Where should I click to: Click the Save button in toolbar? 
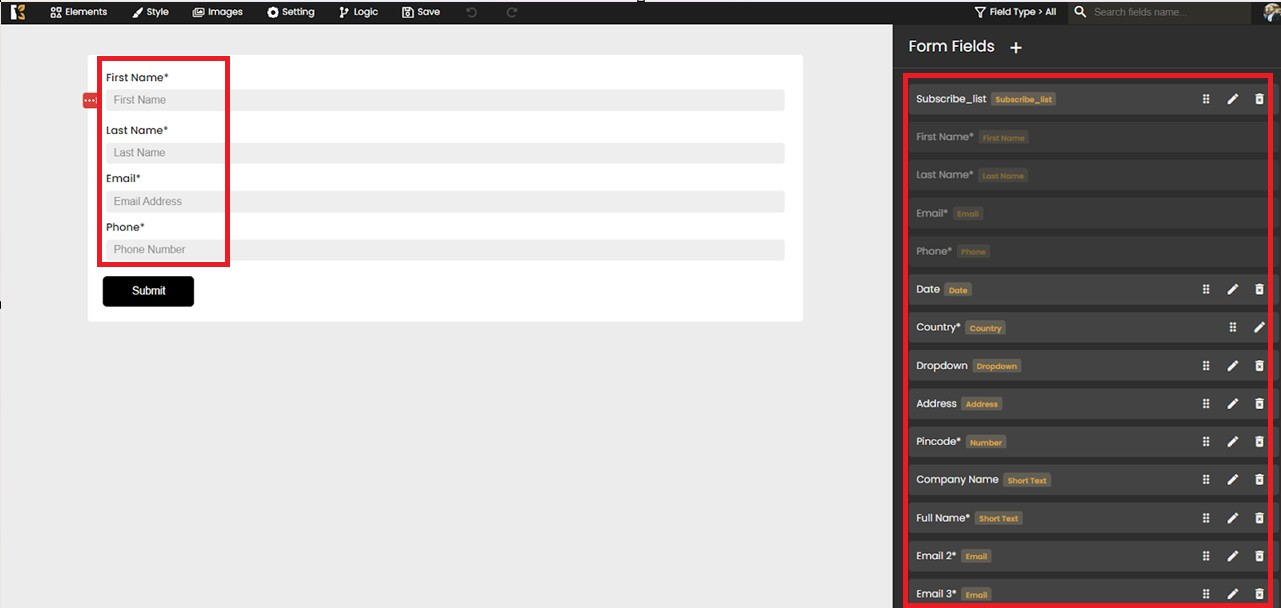click(x=420, y=12)
